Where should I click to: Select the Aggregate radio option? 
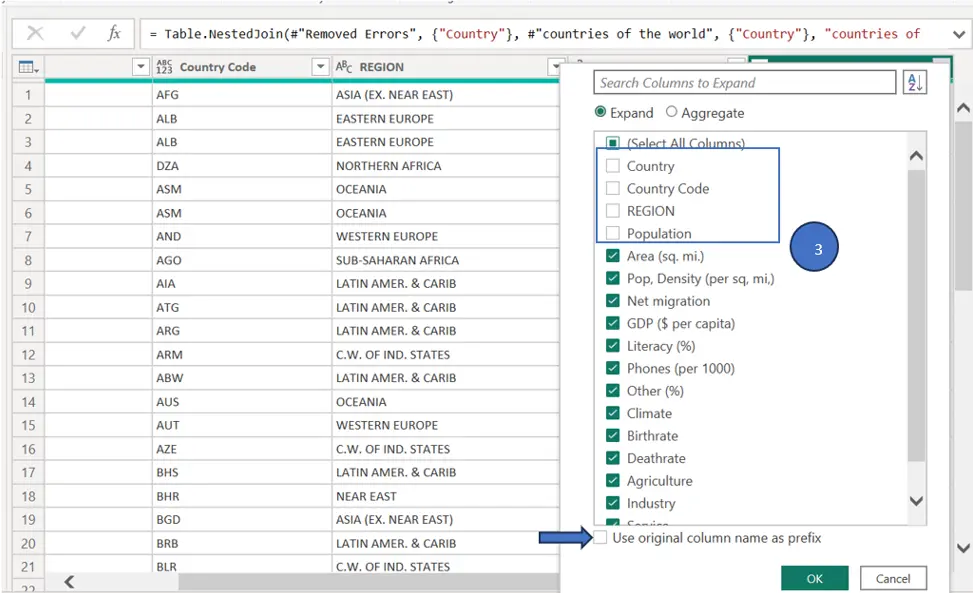tap(671, 112)
